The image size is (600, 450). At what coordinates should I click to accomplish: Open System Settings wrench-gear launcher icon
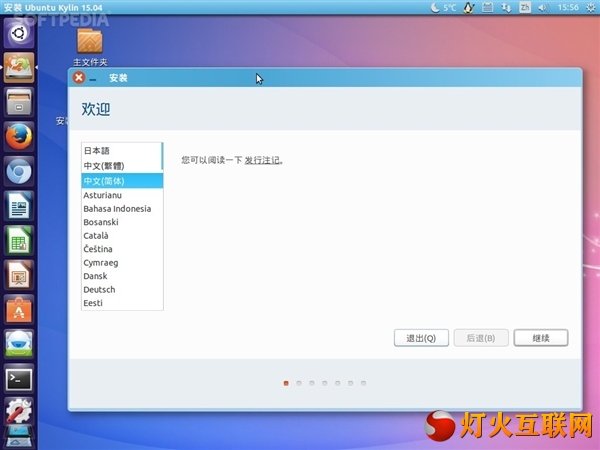(19, 411)
